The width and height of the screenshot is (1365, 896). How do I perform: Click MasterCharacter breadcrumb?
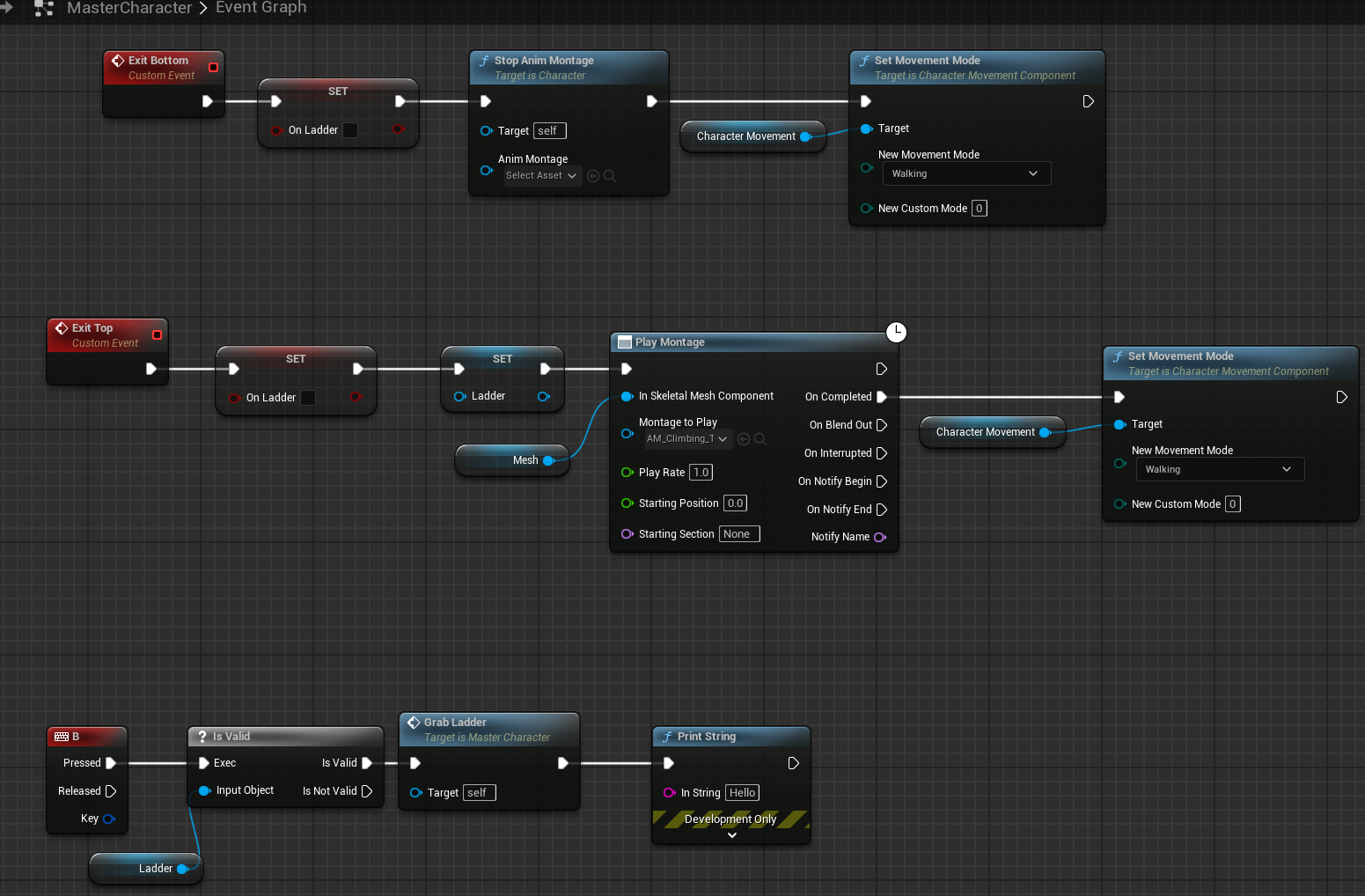click(x=129, y=8)
